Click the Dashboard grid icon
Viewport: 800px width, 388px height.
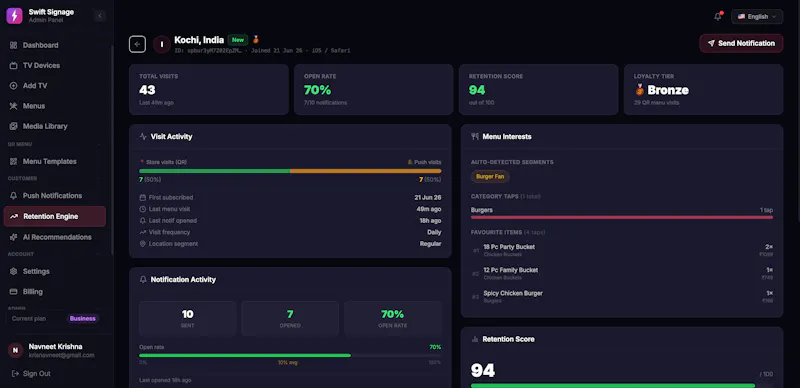point(14,45)
